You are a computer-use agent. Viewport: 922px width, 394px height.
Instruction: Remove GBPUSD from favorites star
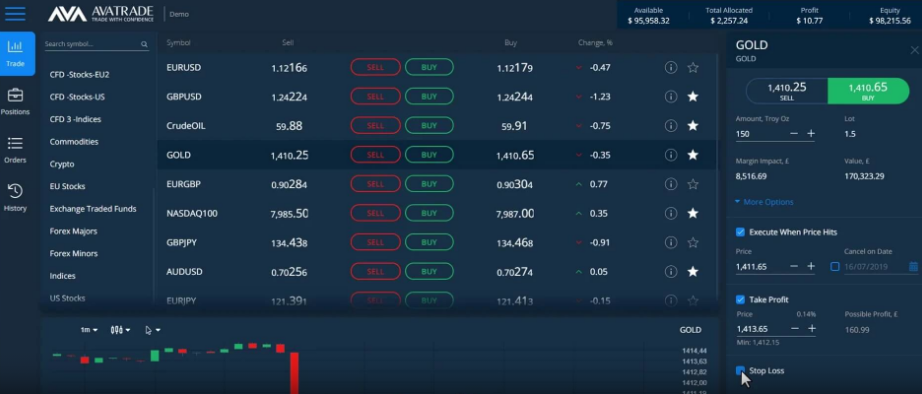(693, 96)
